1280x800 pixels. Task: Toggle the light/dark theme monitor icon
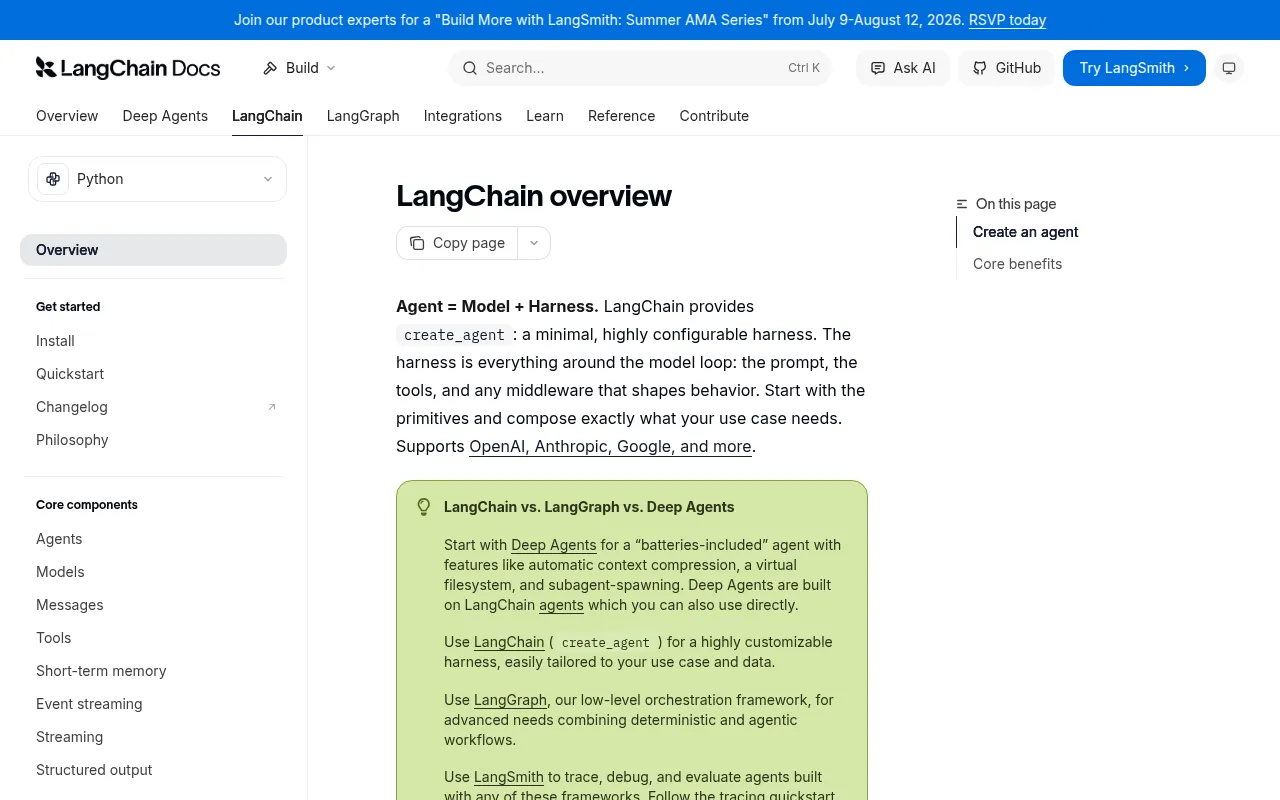click(1229, 68)
